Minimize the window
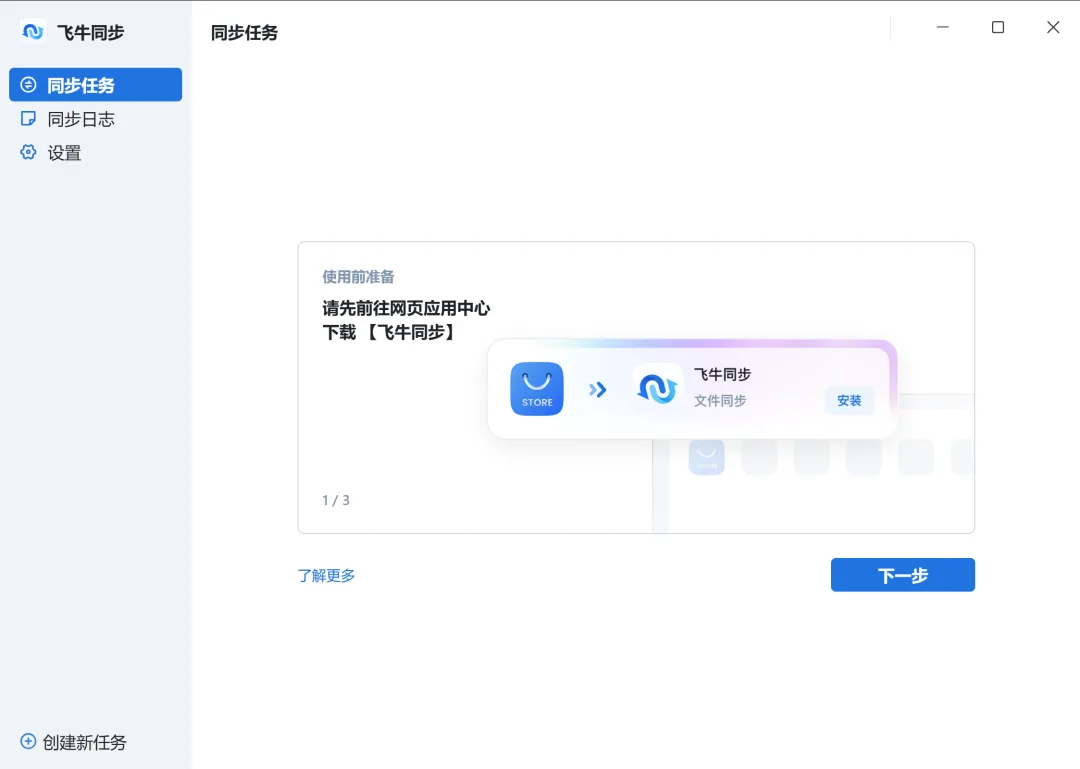 click(x=943, y=27)
